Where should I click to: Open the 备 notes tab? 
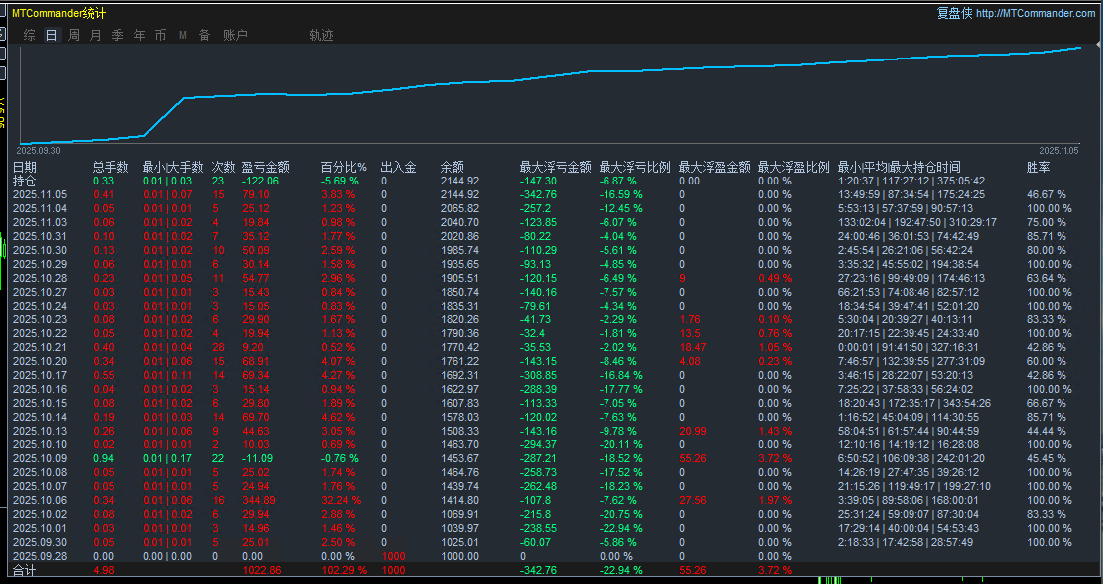pyautogui.click(x=204, y=35)
